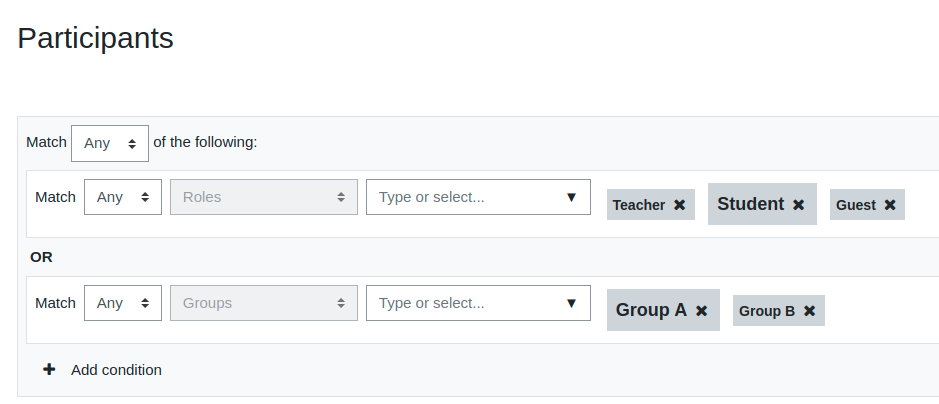This screenshot has width=939, height=404.
Task: Click the Teacher tag label
Action: pos(638,205)
